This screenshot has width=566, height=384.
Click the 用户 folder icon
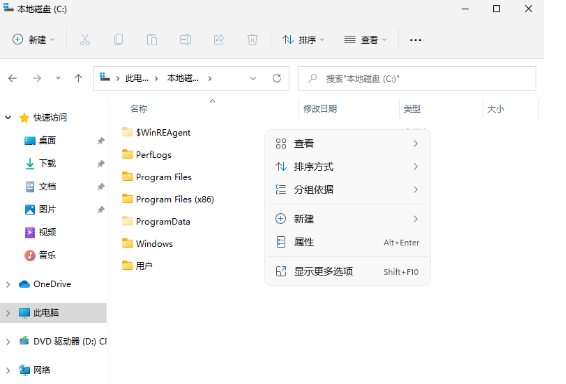click(127, 266)
